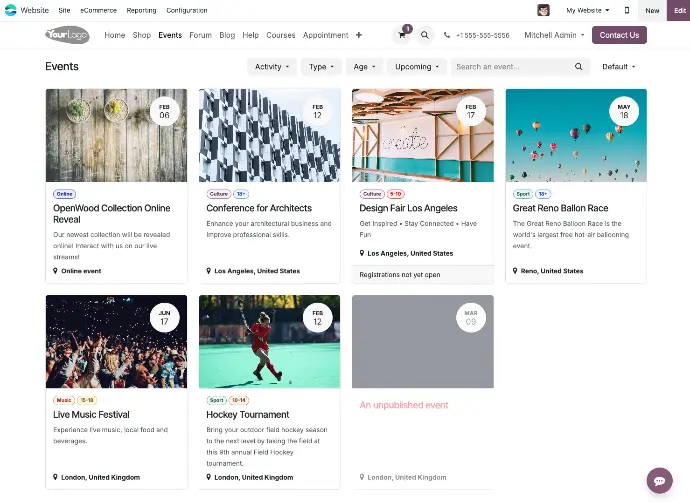Open the Site menu
Screen dimensions: 690x502
tap(64, 10)
